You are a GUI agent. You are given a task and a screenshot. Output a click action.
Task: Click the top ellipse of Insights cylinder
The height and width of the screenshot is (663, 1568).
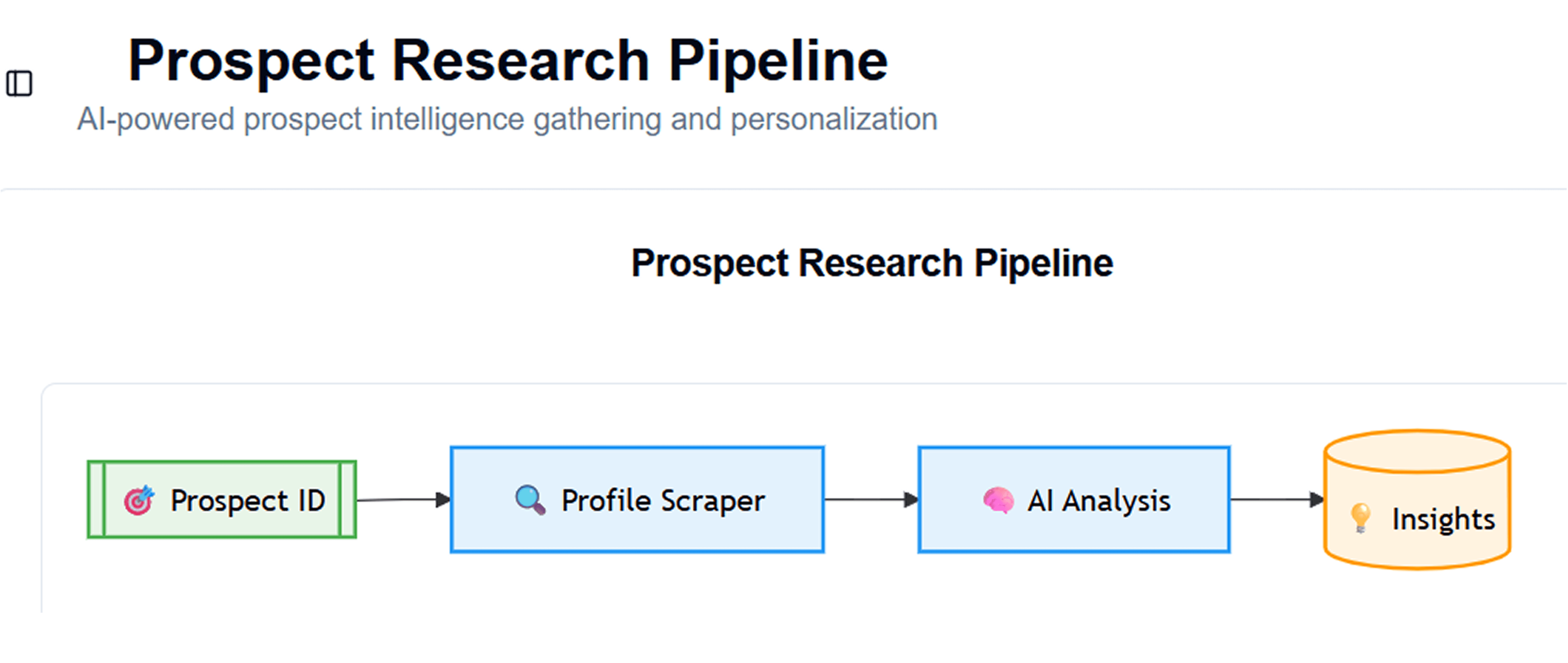[1417, 452]
